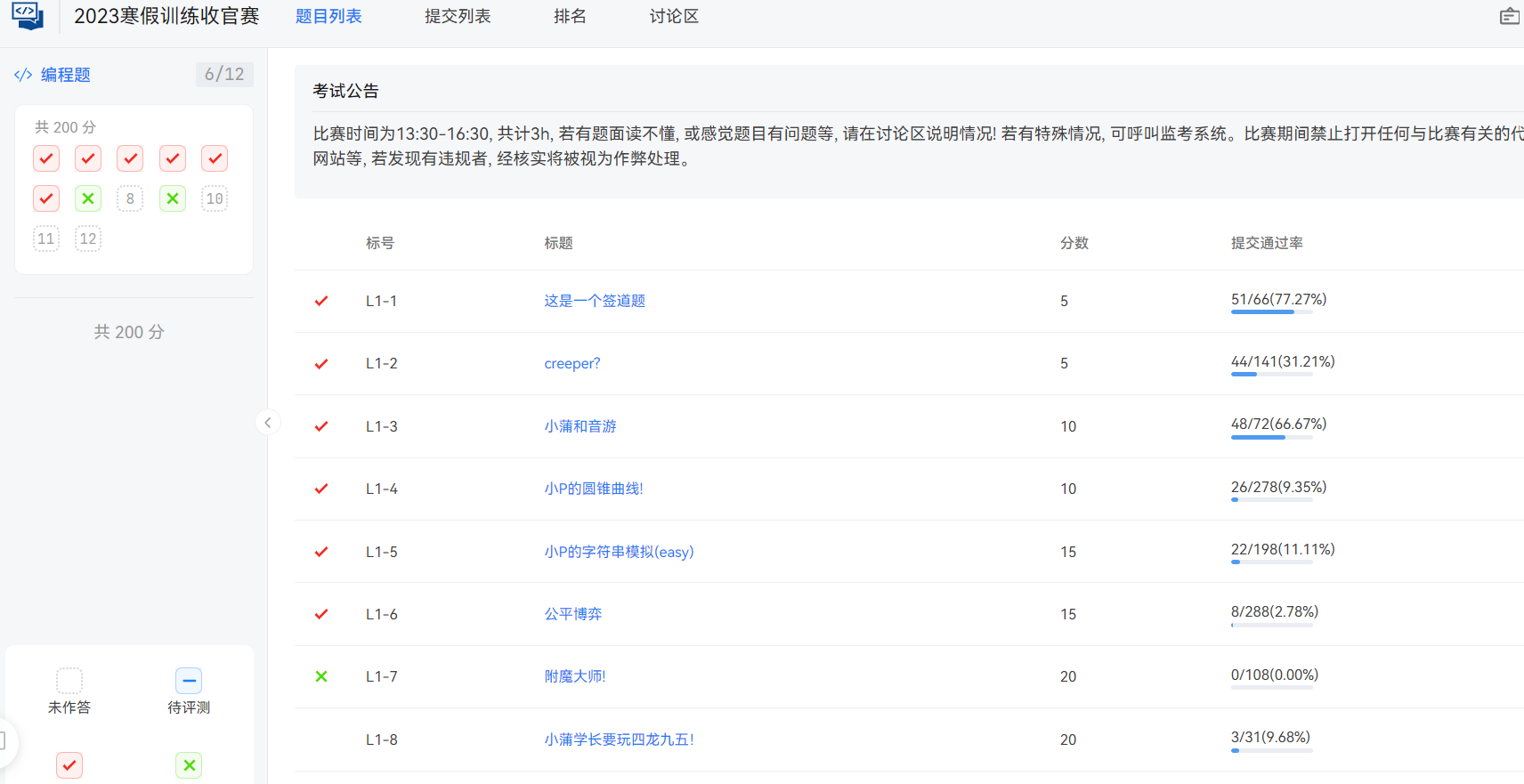1524x784 pixels.
Task: Click the green X legend icon at the bottom
Action: point(189,765)
